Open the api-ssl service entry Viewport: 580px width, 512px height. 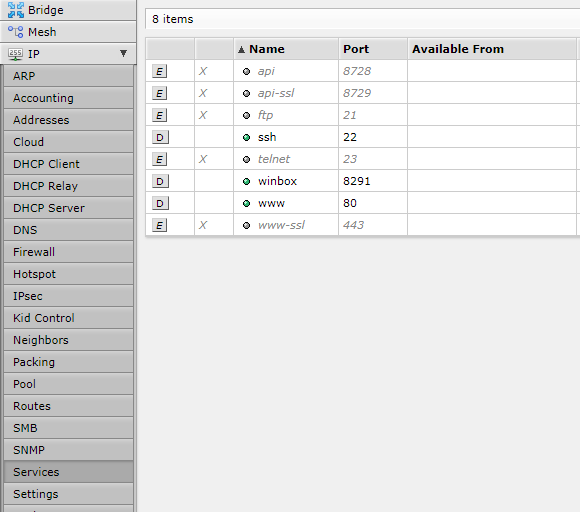(x=276, y=93)
